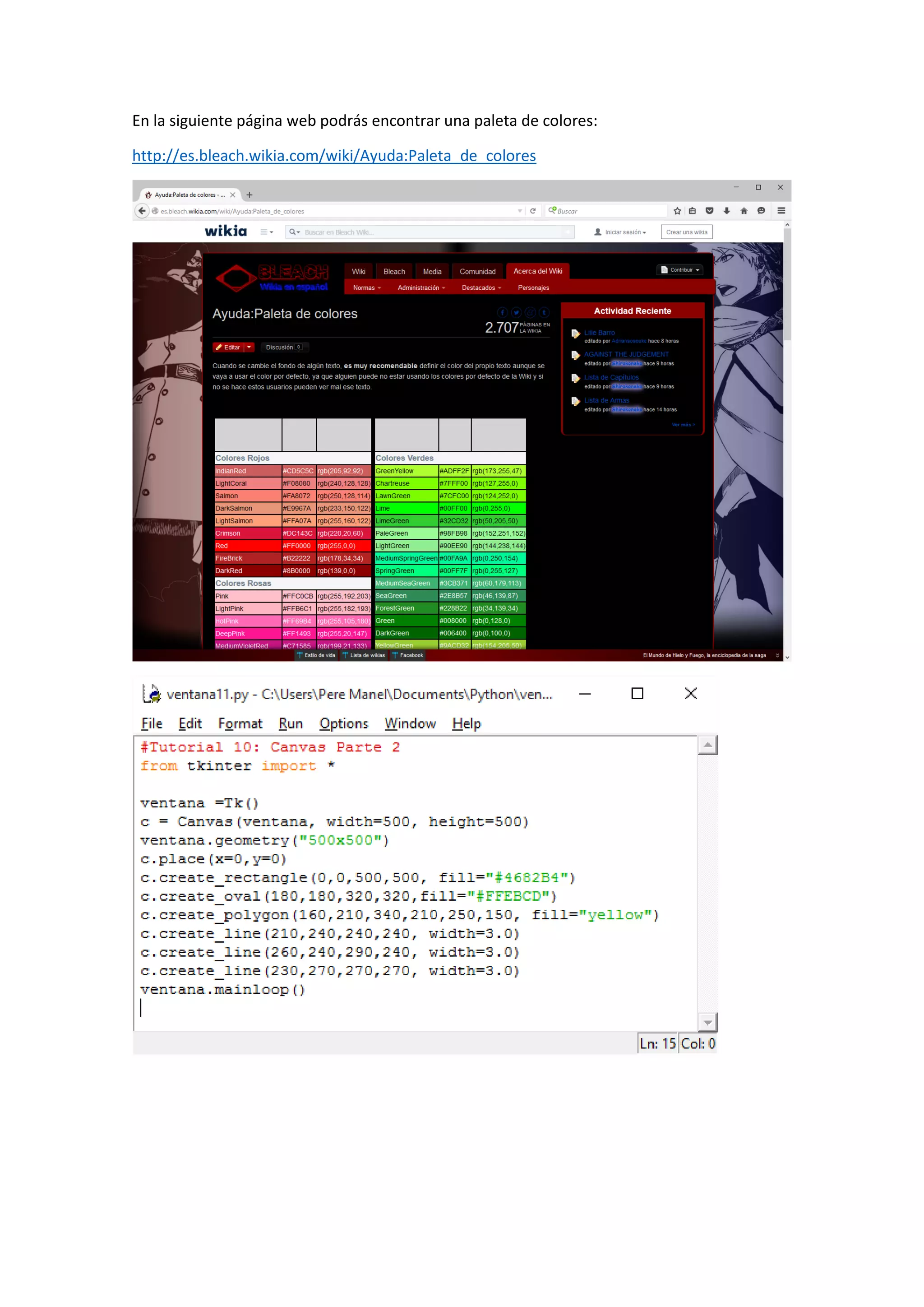Open the downloads arrow icon
Screen dimensions: 924x1307
(726, 211)
